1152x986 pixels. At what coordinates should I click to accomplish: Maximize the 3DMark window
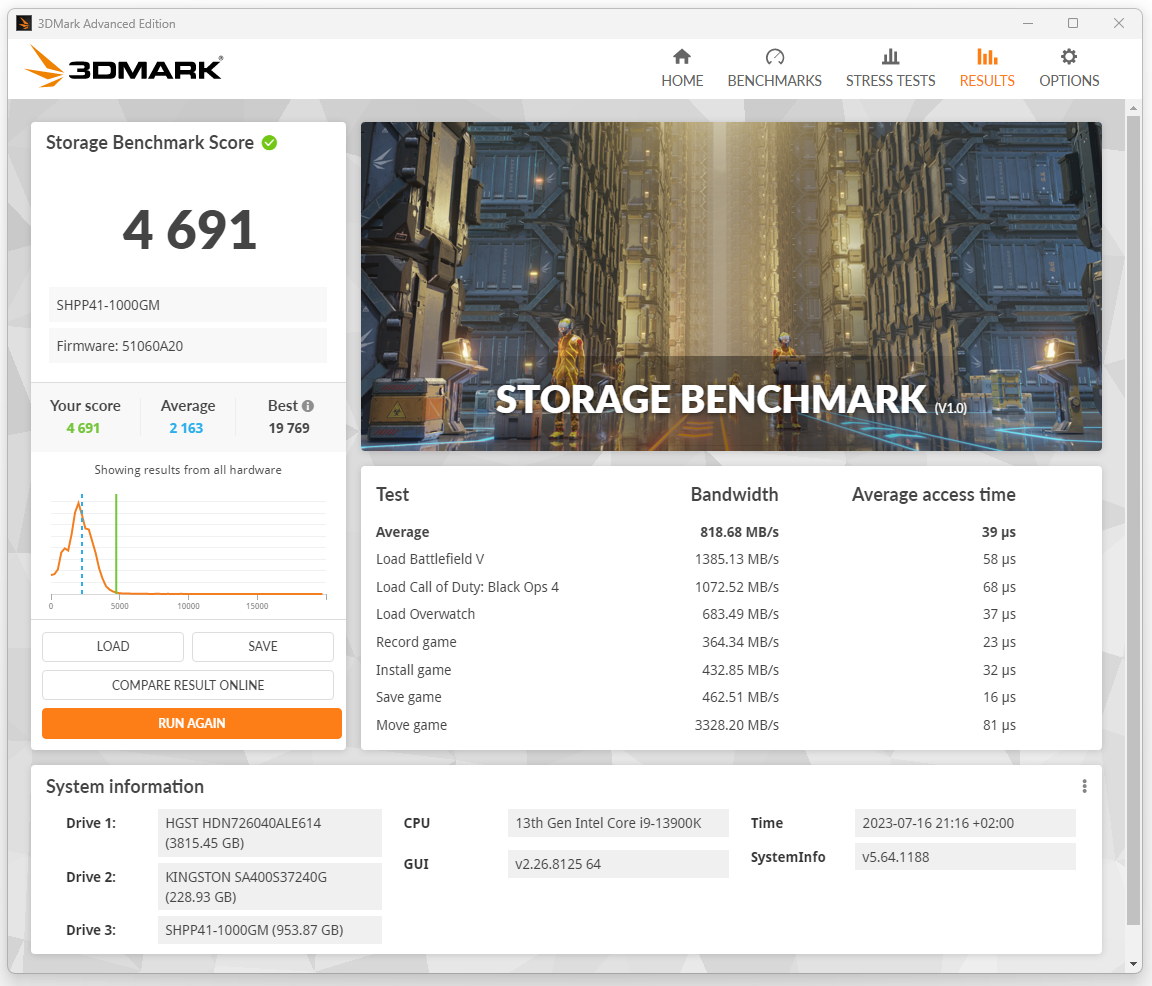coord(1073,24)
